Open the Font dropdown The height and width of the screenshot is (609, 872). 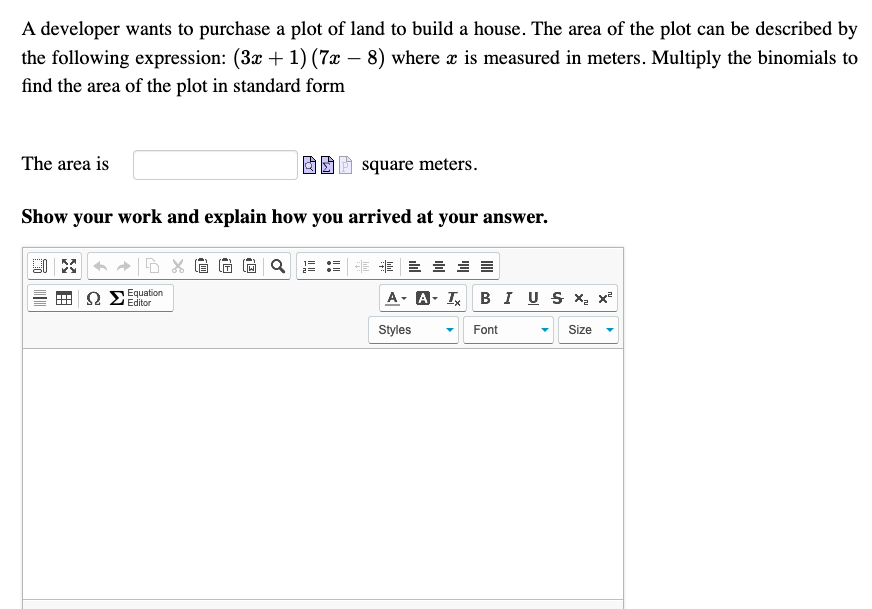[x=508, y=330]
